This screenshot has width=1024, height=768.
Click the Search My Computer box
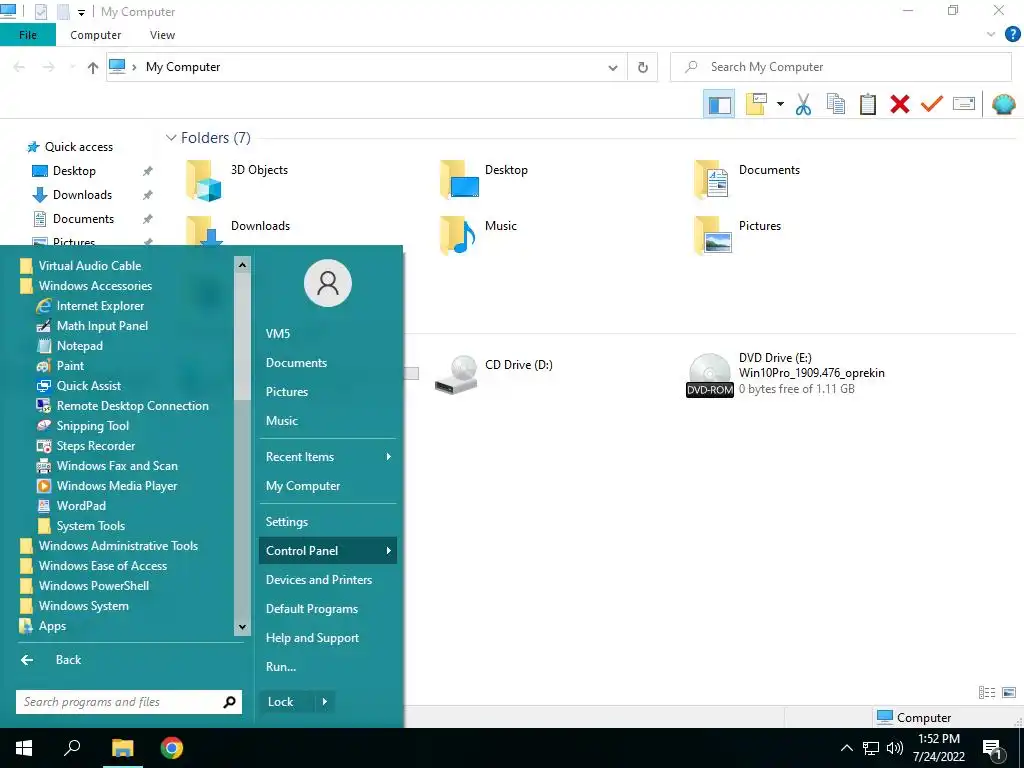tap(840, 67)
